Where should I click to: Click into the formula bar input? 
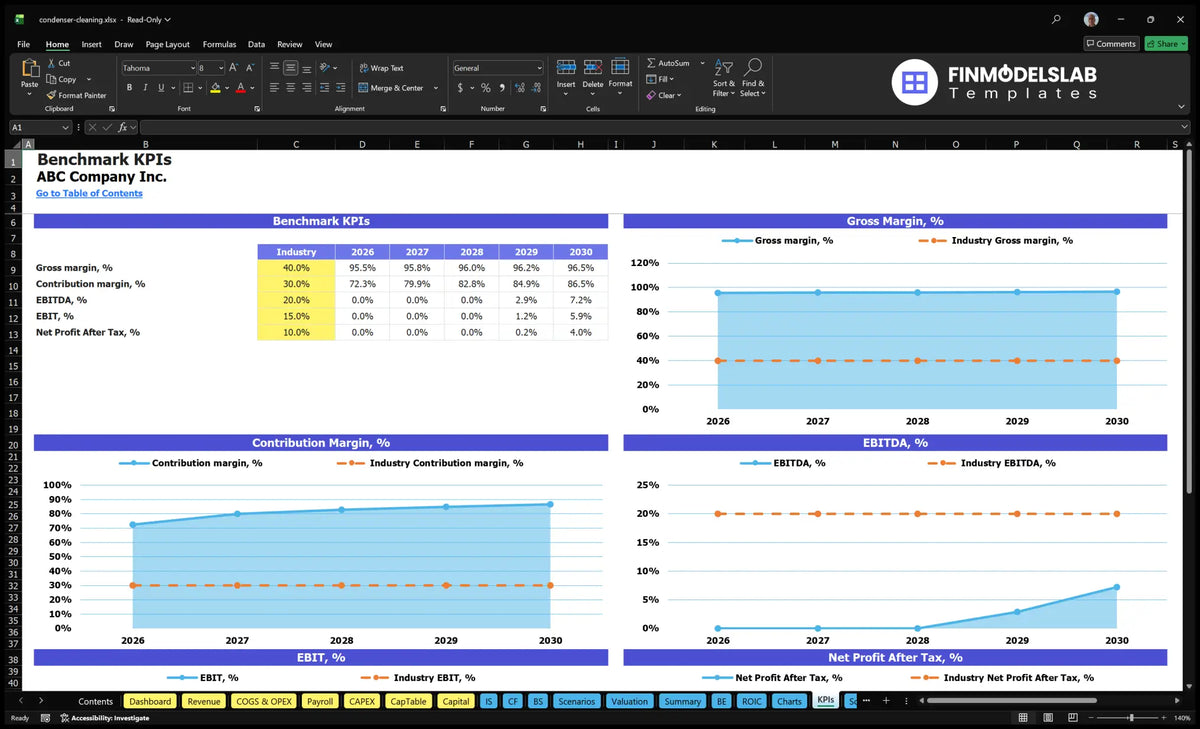[x=664, y=127]
